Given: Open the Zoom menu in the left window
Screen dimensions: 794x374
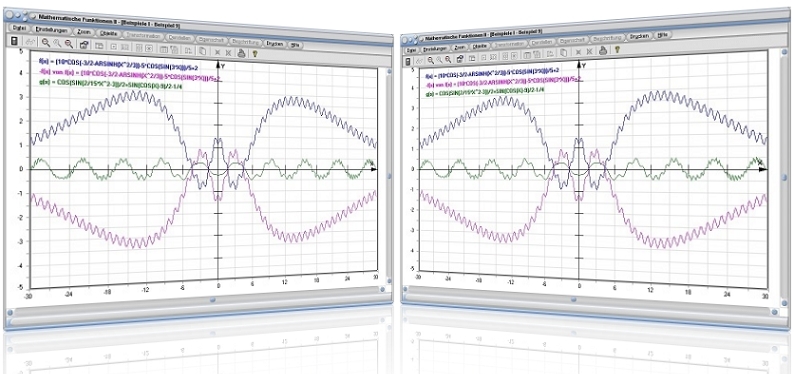Looking at the screenshot, I should [x=84, y=32].
